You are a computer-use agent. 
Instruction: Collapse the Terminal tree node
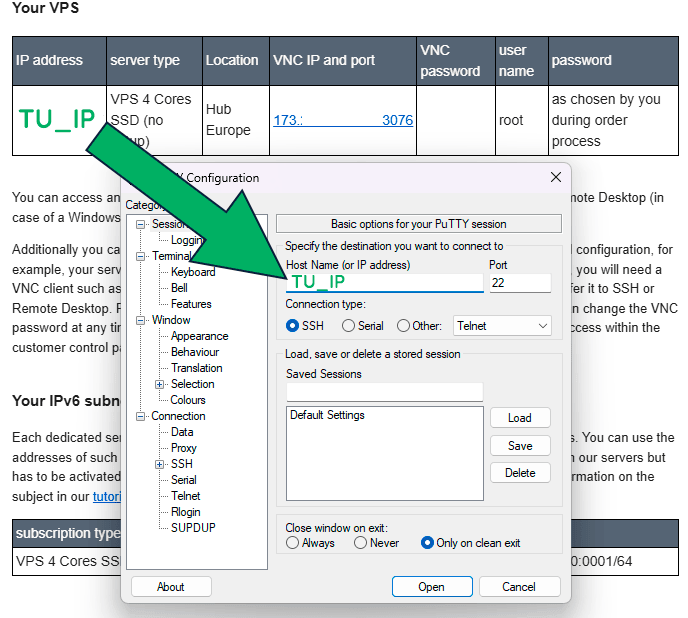click(x=140, y=256)
